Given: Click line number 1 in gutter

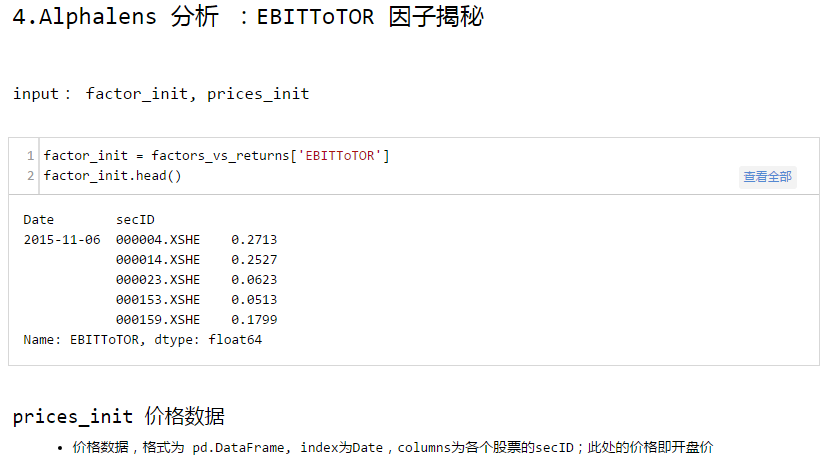Looking at the screenshot, I should click(31, 156).
